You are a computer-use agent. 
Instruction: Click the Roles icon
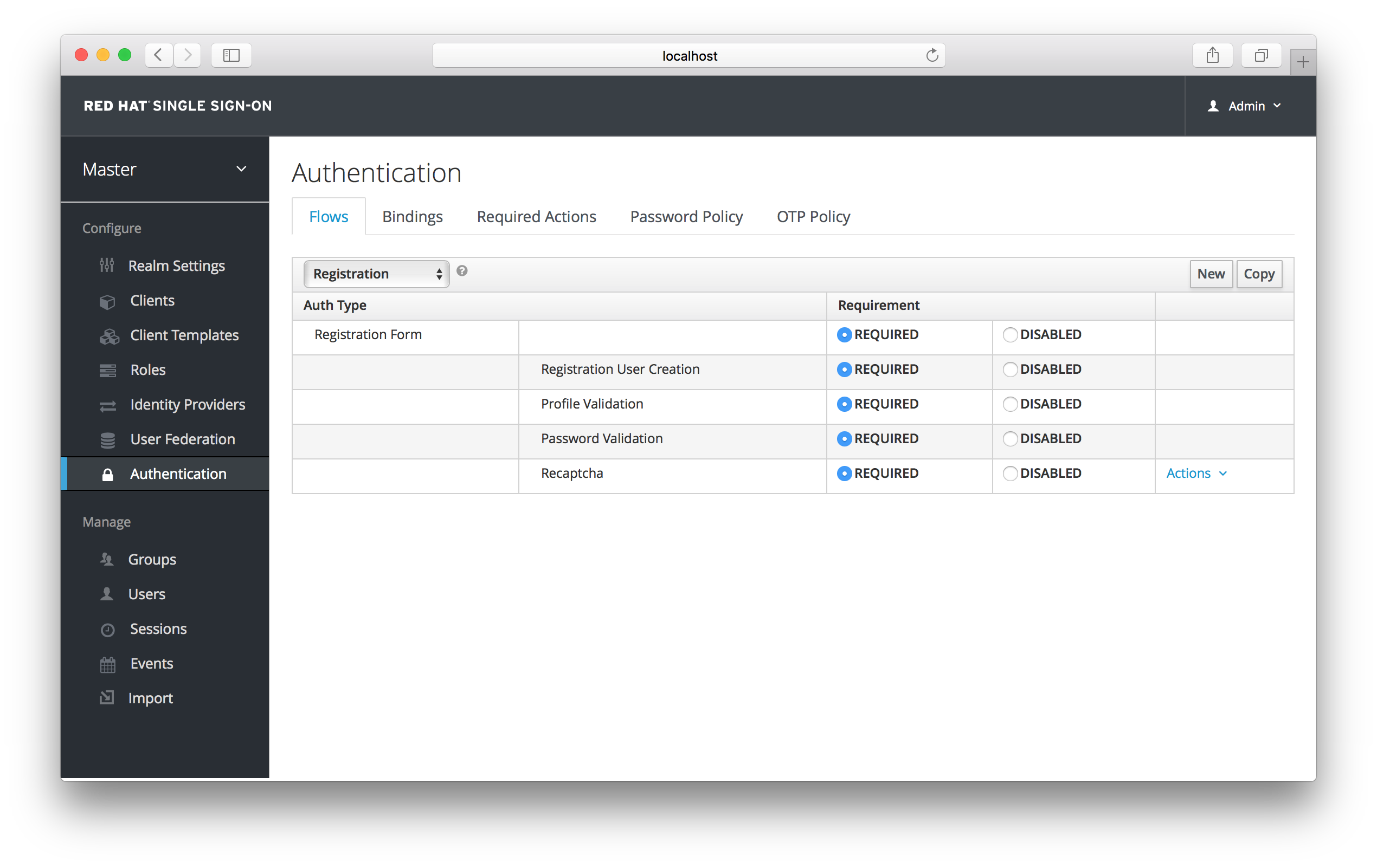coord(109,369)
